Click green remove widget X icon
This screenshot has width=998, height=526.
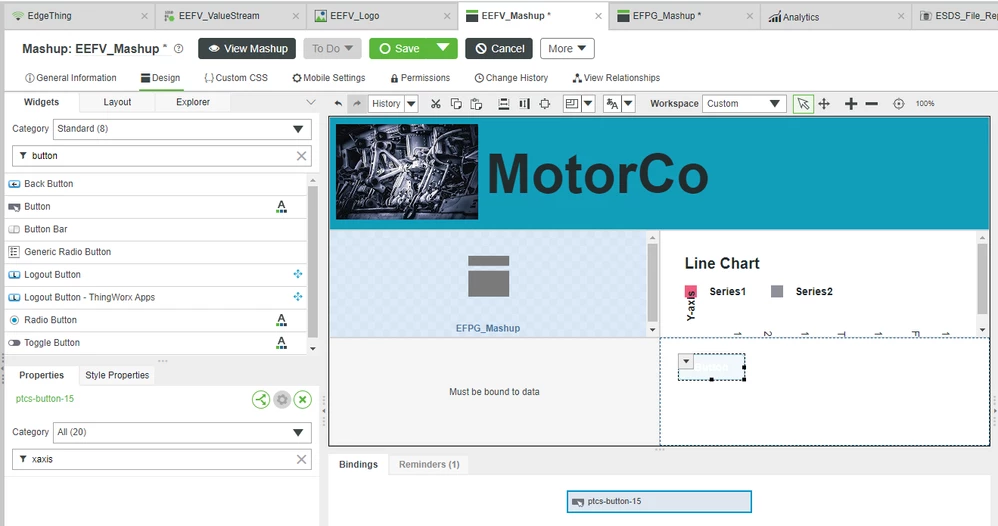303,399
